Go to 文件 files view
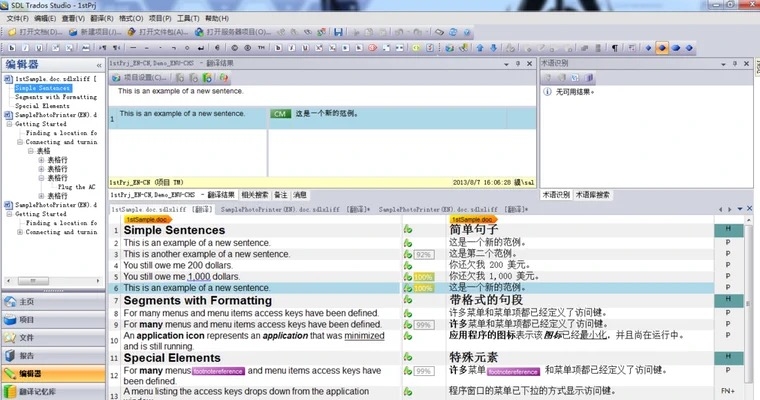This screenshot has width=760, height=400. pyautogui.click(x=53, y=337)
